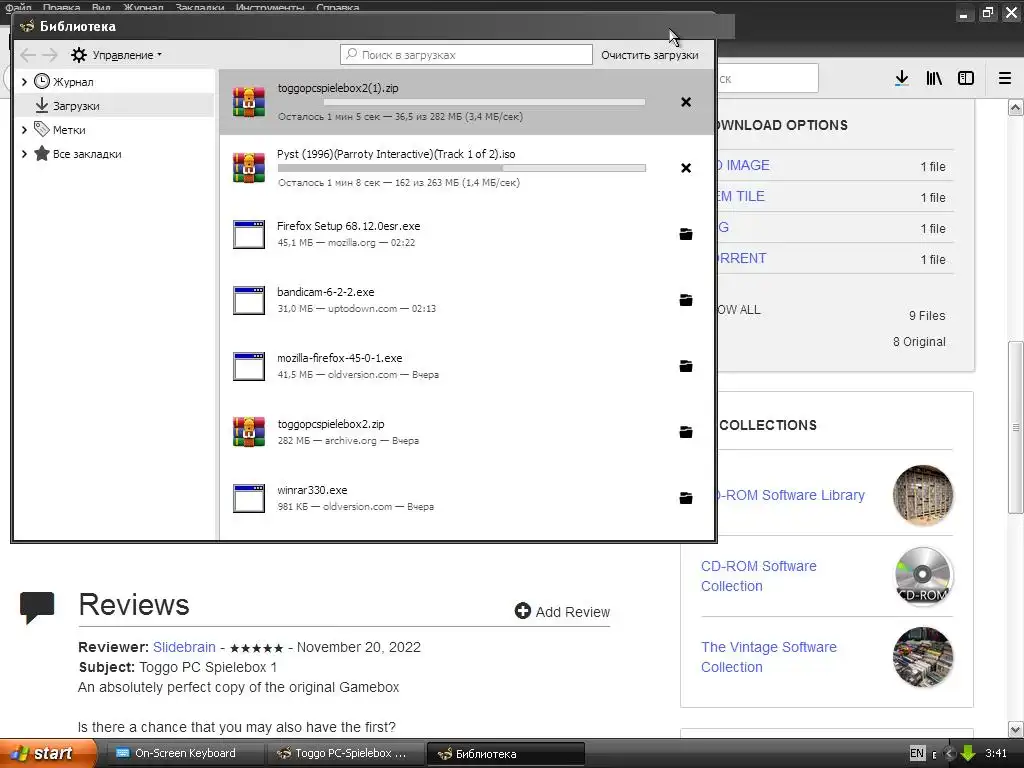Click the 8 Original text

[x=919, y=342]
